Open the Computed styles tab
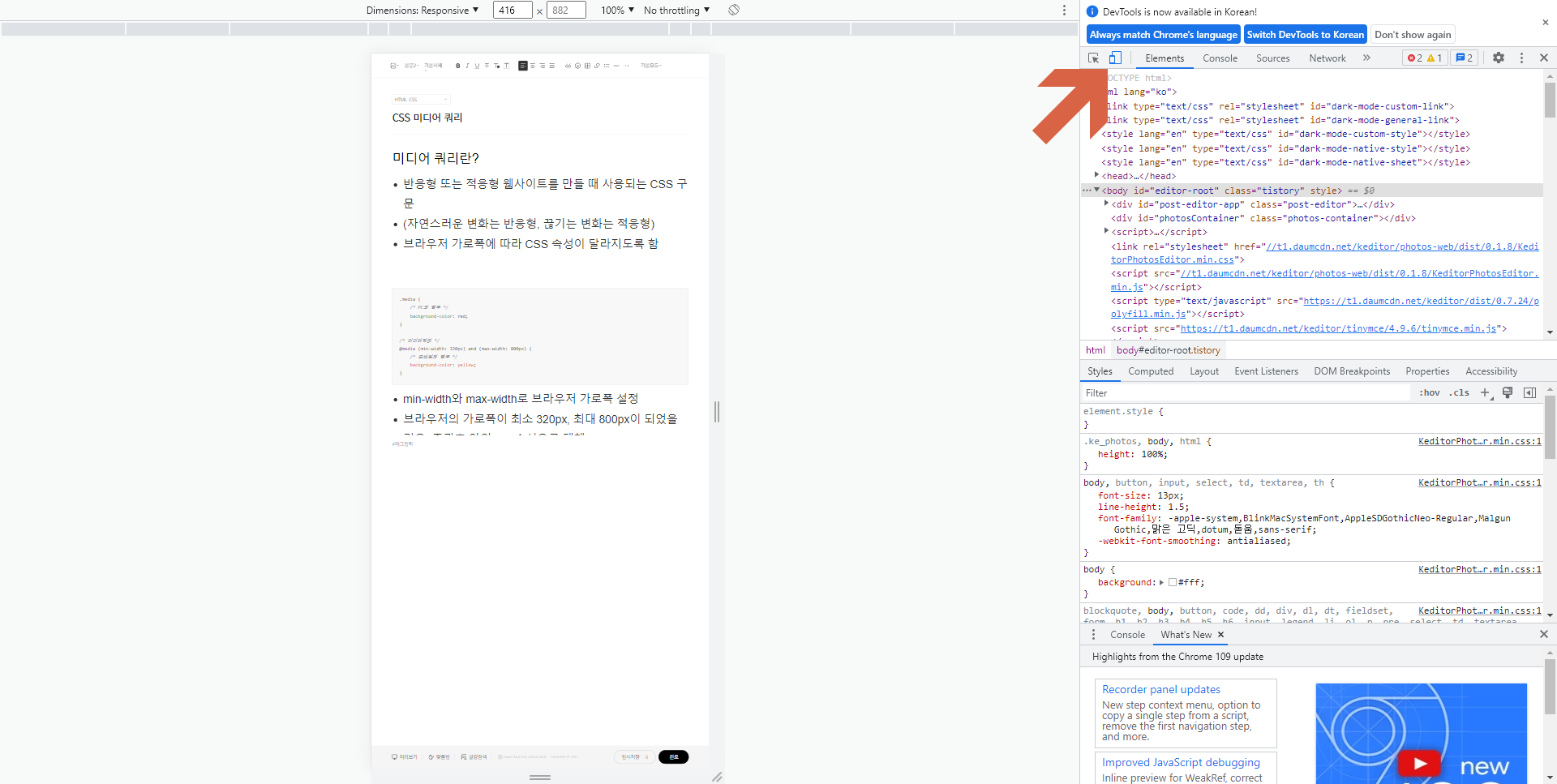The width and height of the screenshot is (1557, 784). click(1151, 371)
